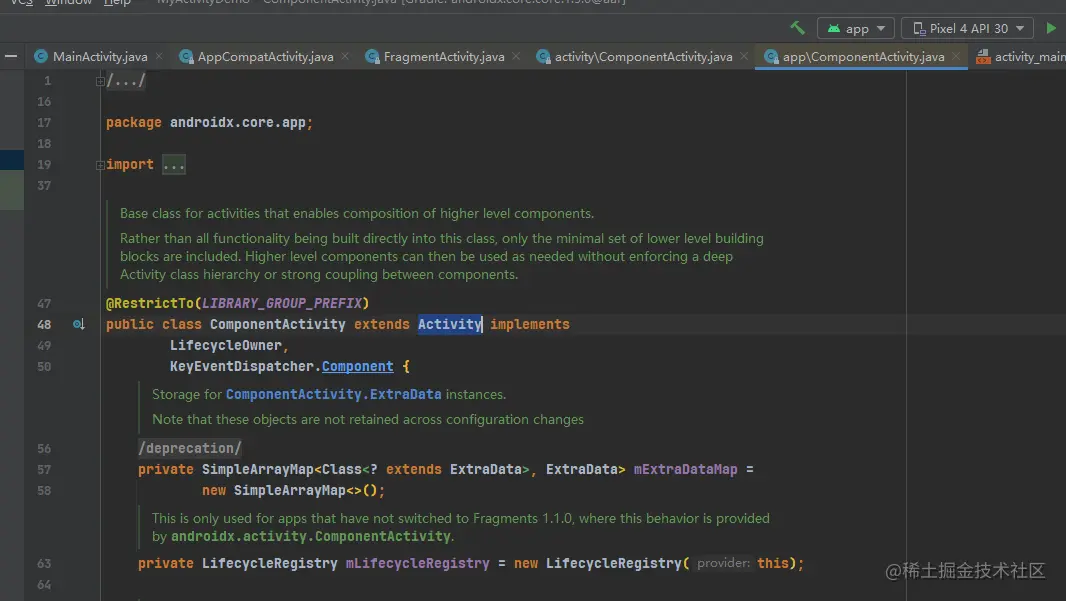Screen dimensions: 1066x601
Task: Open the ComponentActivity.ExtraData doc link
Action: [333, 394]
